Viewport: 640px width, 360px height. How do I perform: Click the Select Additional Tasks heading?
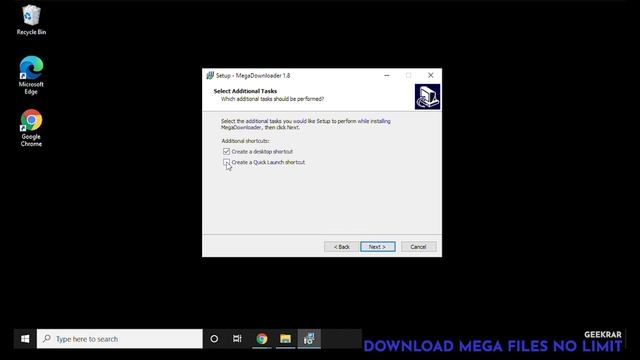tap(245, 91)
